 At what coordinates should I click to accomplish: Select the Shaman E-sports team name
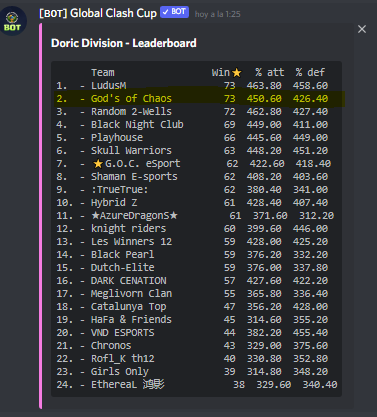[134, 176]
